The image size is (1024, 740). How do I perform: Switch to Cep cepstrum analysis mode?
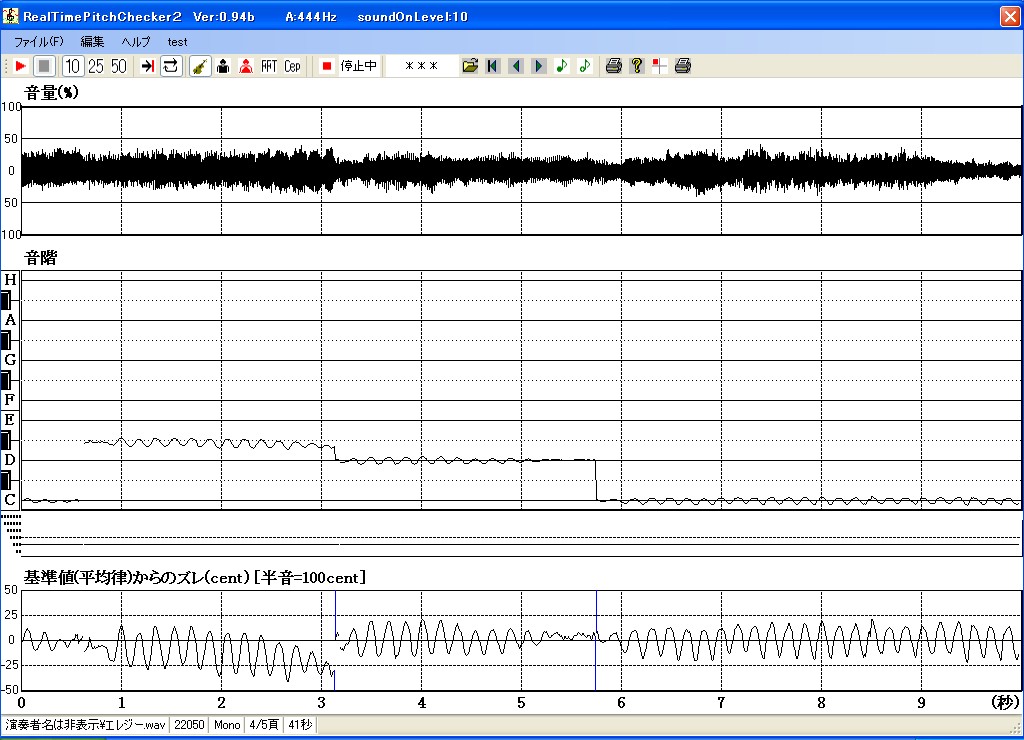[292, 66]
